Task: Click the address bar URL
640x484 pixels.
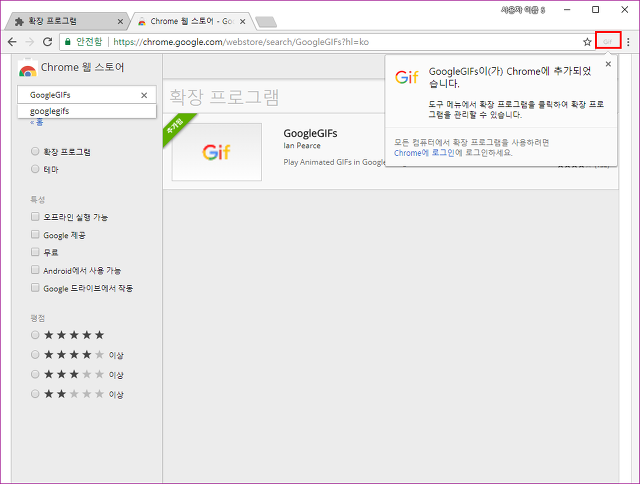Action: tap(241, 42)
